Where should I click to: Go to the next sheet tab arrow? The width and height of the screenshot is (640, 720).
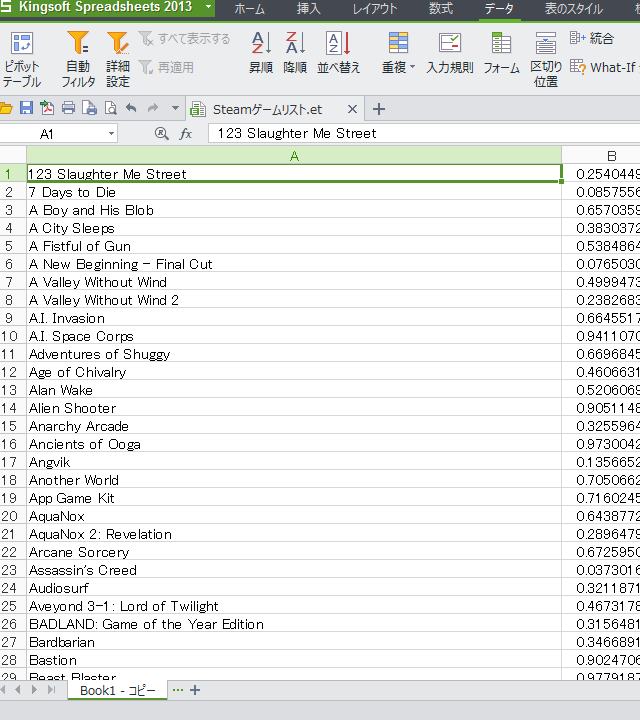(34, 690)
